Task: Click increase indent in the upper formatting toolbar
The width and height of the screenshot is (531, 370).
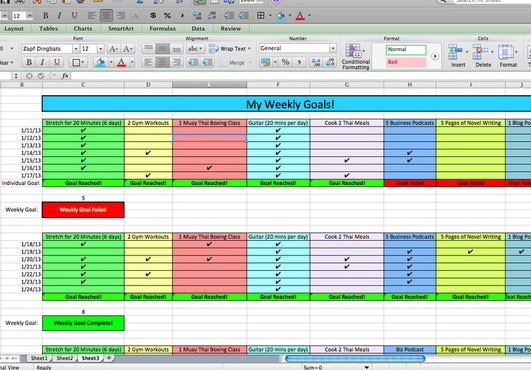Action: coord(243,16)
